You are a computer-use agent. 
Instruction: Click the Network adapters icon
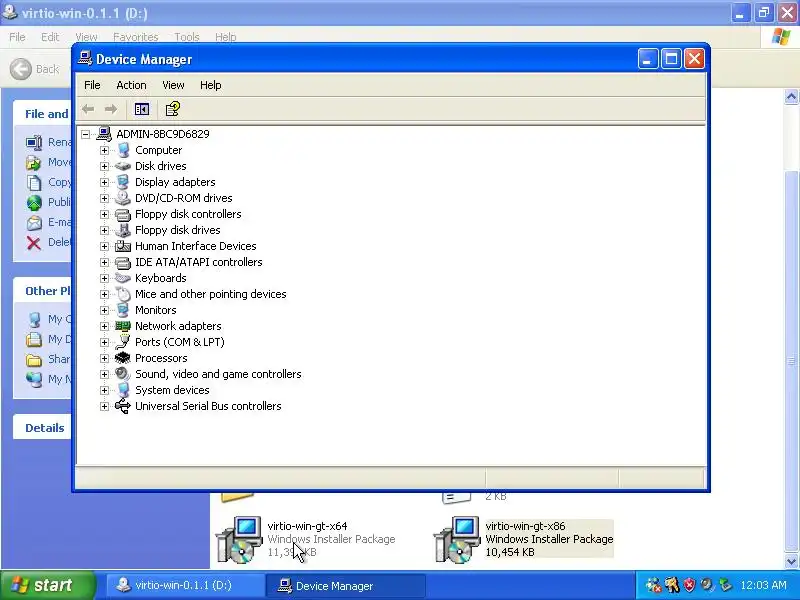pyautogui.click(x=123, y=326)
